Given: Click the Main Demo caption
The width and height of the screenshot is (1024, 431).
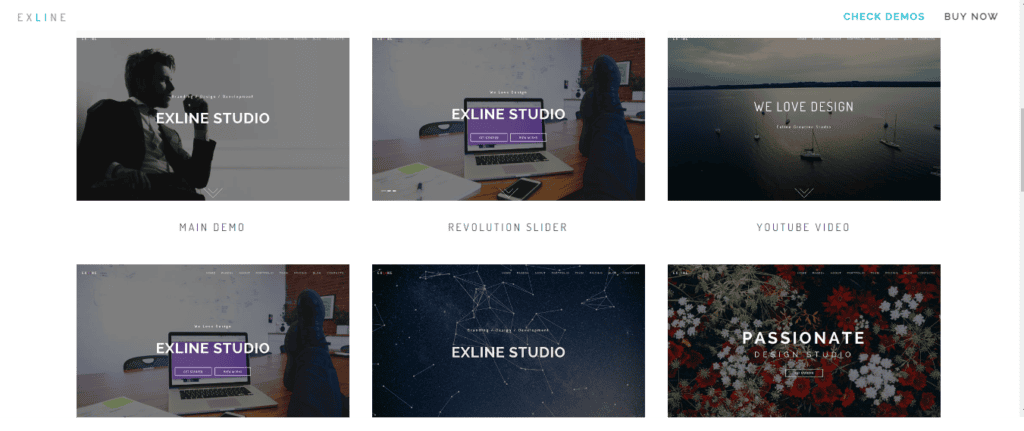Looking at the screenshot, I should coord(212,228).
